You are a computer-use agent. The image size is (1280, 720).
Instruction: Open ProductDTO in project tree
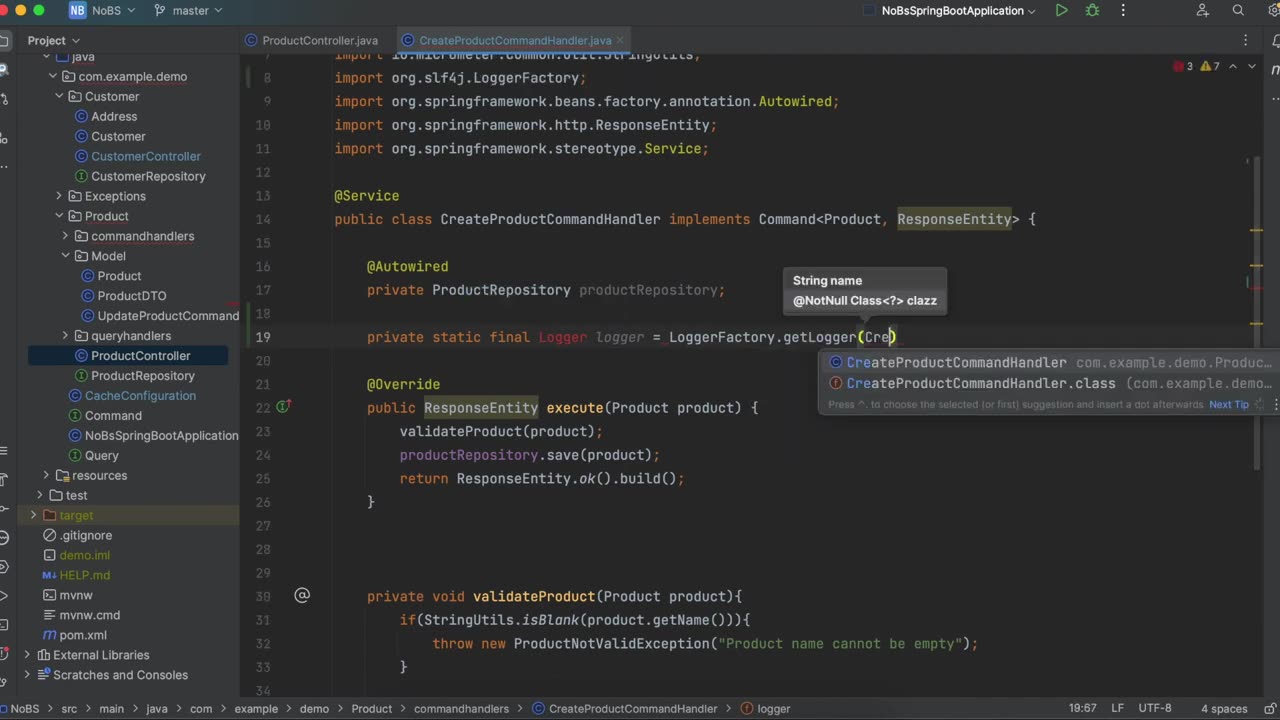click(131, 296)
